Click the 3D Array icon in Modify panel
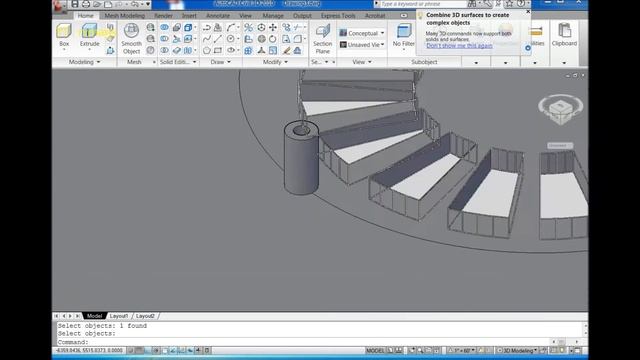The width and height of the screenshot is (640, 360). tap(248, 50)
